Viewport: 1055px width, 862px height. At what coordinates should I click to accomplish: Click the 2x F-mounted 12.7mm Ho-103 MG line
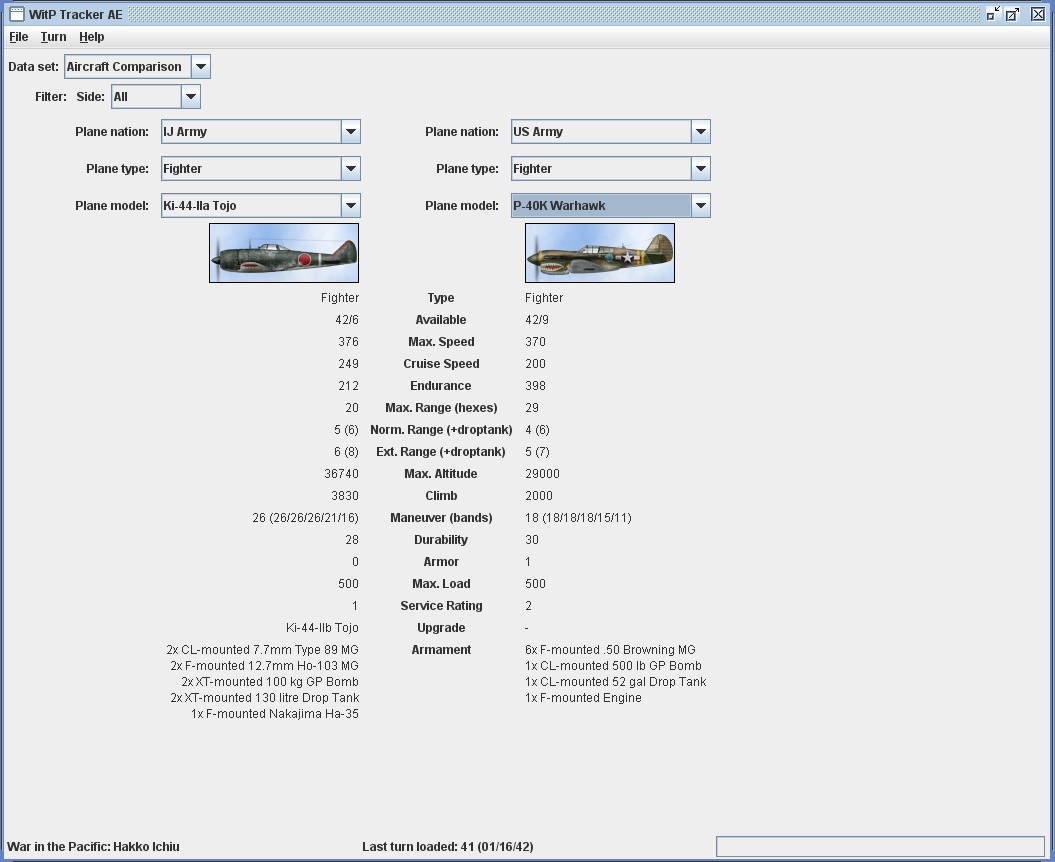[264, 666]
